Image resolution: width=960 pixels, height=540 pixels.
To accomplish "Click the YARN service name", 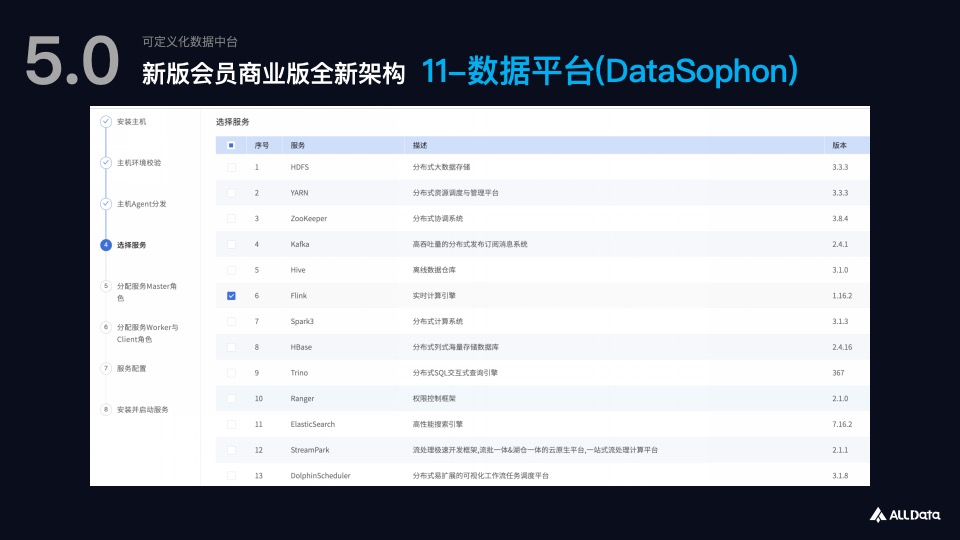I will tap(299, 193).
